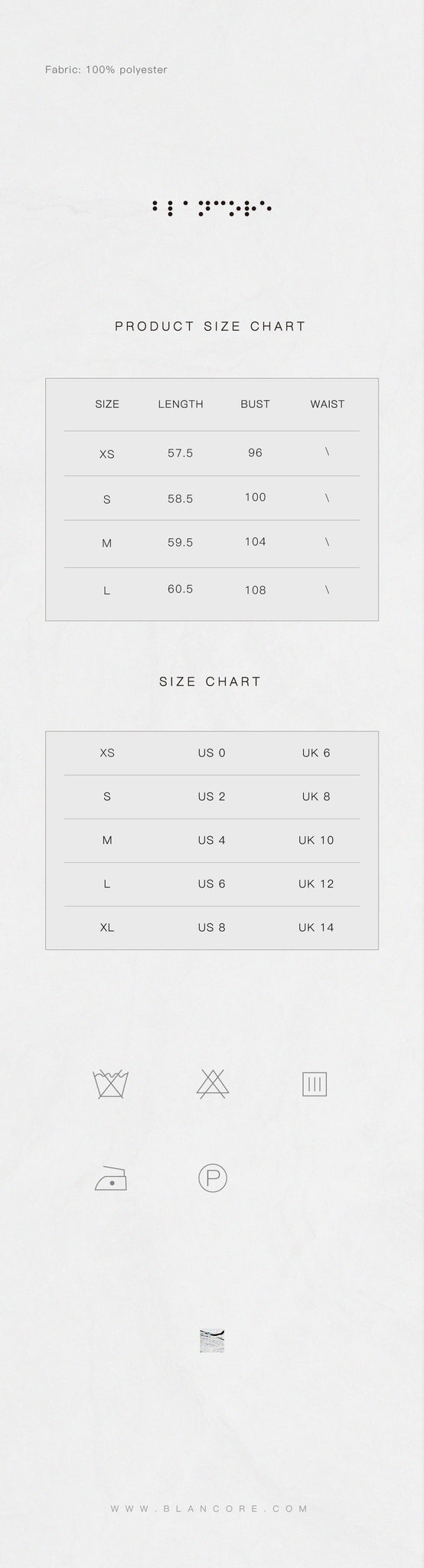Screen dimensions: 424x1568
Task: Click the dry-clean P circle icon
Action: 213,1178
